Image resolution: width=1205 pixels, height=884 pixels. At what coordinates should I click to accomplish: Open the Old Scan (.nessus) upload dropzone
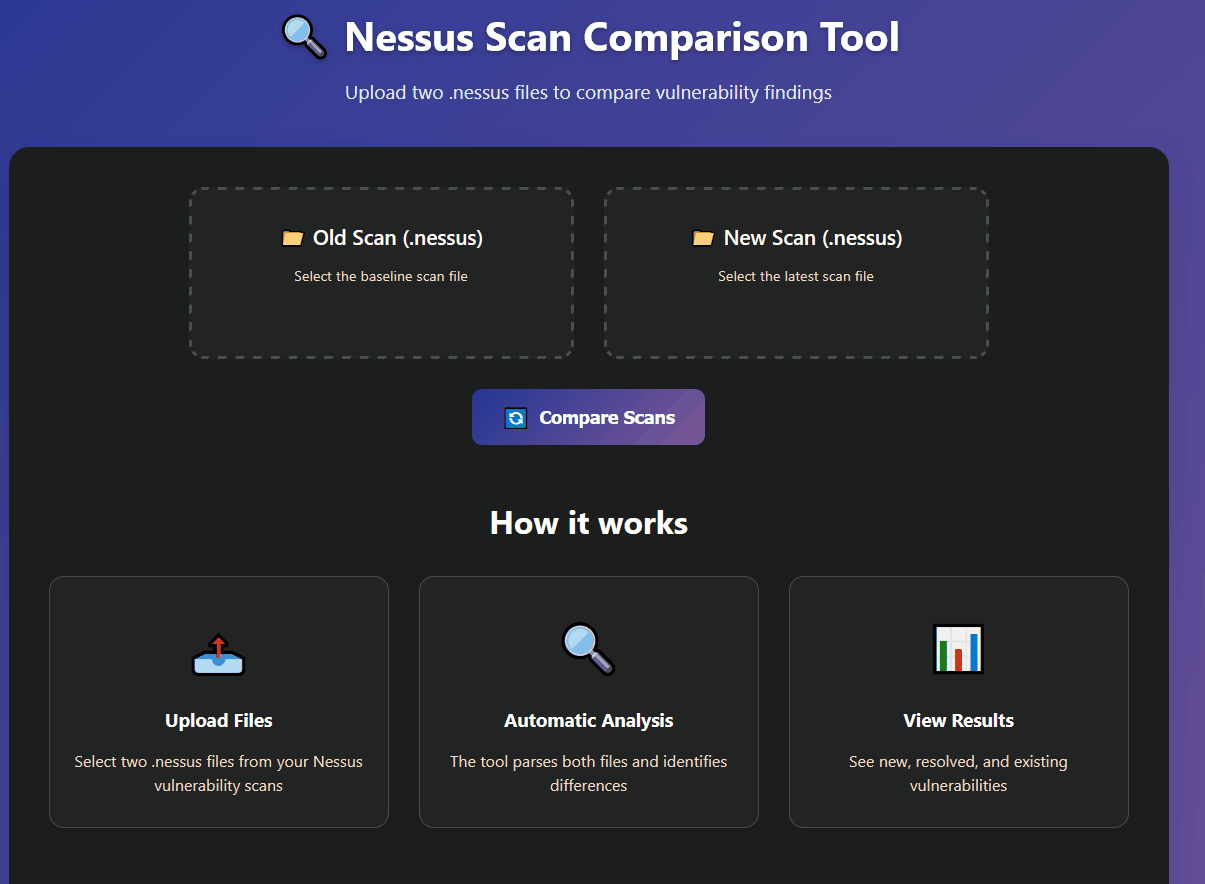tap(381, 273)
